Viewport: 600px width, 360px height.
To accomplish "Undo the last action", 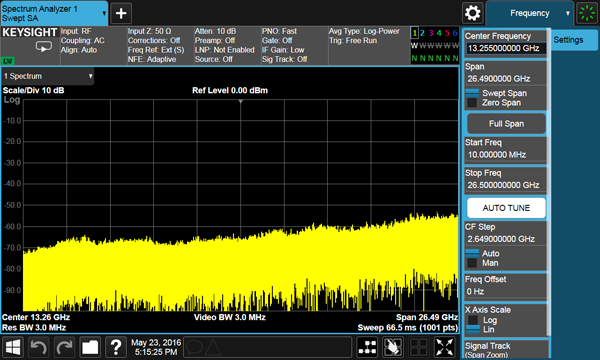I will point(39,348).
